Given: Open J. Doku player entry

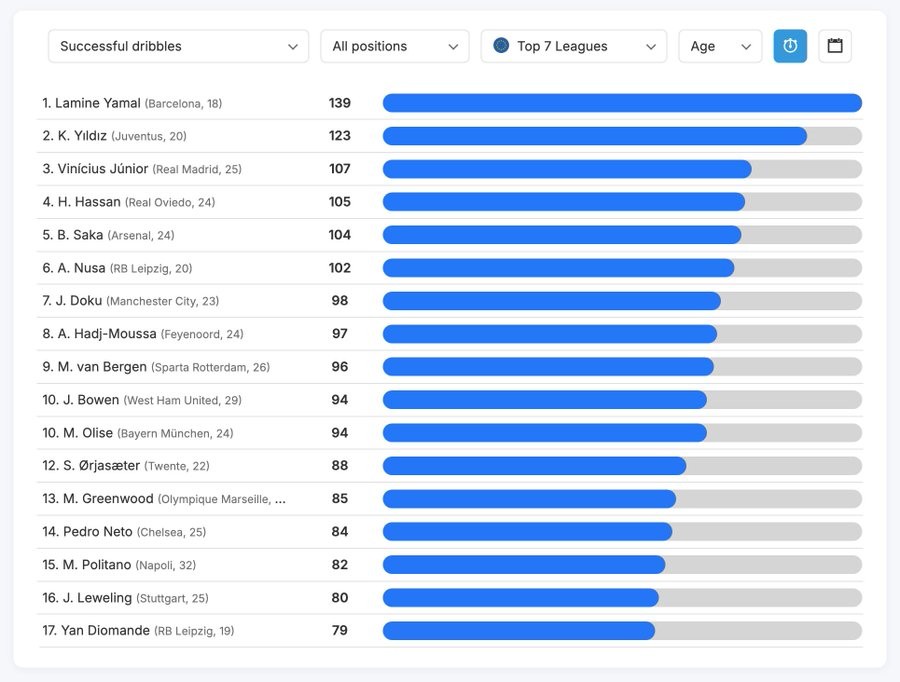Looking at the screenshot, I should point(80,301).
